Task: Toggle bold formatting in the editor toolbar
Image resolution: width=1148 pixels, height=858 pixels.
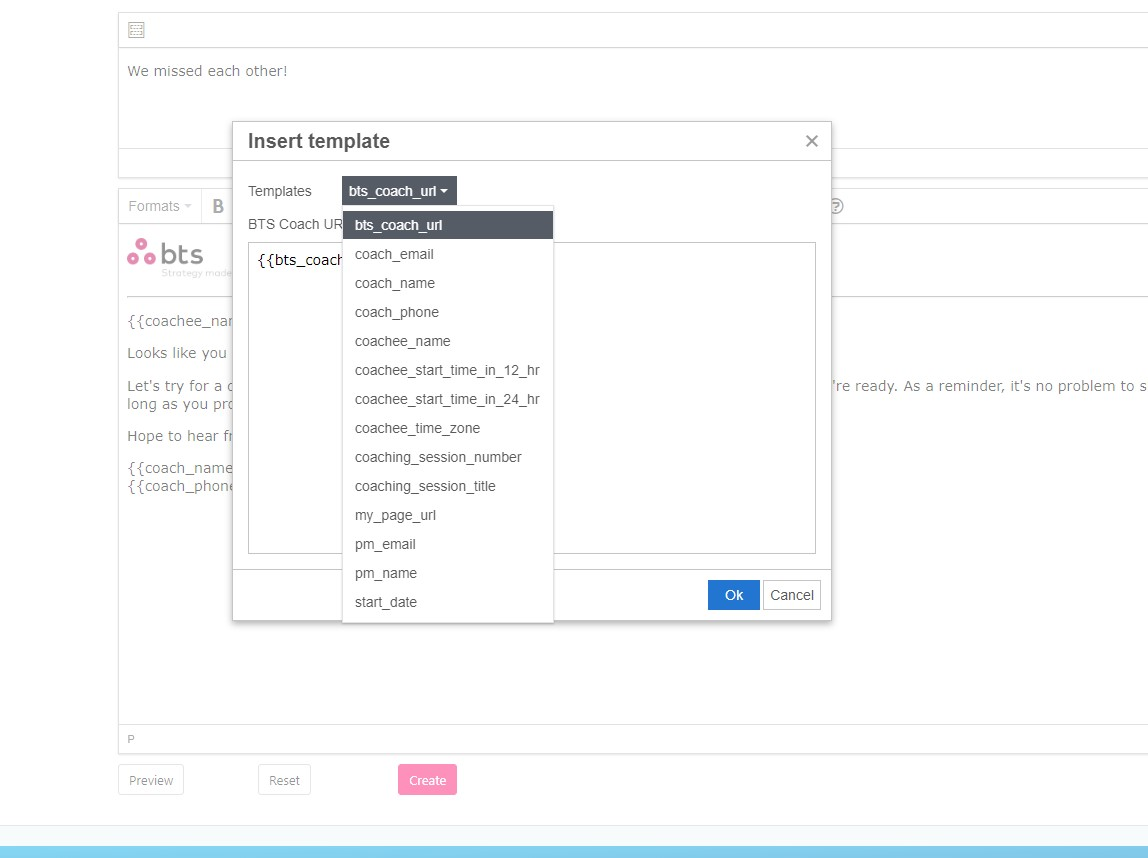Action: pyautogui.click(x=217, y=206)
